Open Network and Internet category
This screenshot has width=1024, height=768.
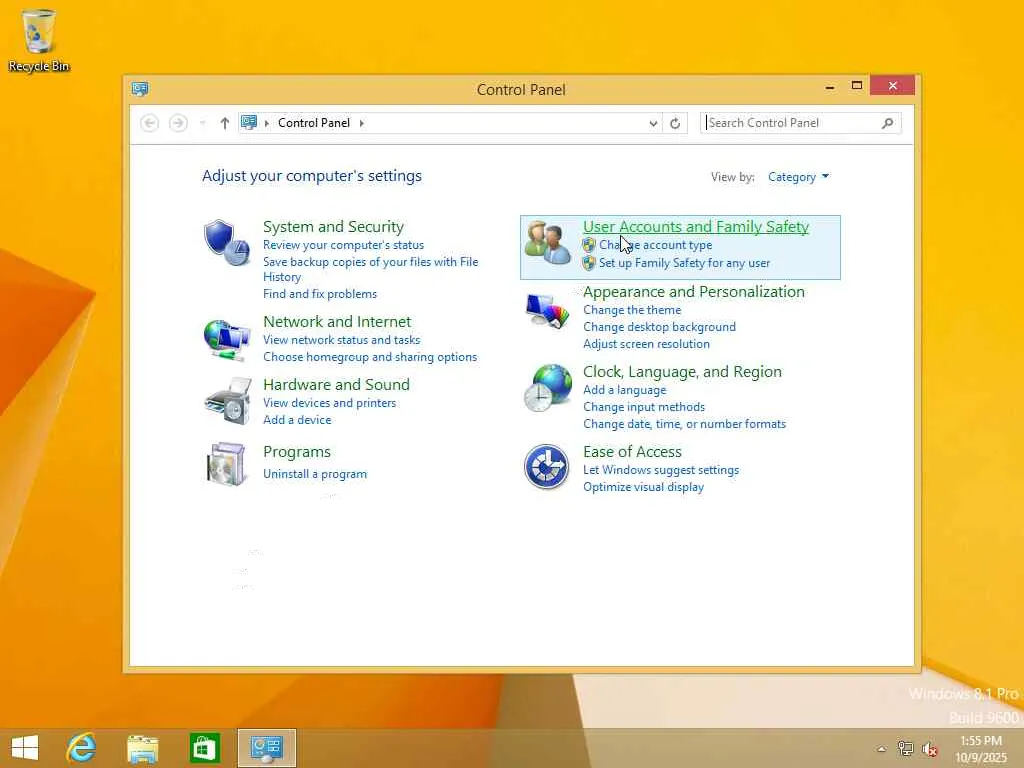(x=337, y=321)
